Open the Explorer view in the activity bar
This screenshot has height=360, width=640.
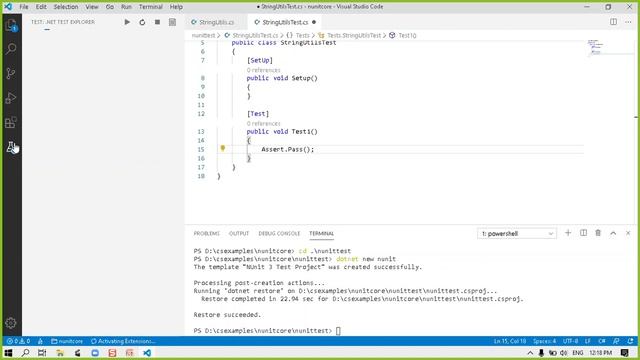point(11,25)
